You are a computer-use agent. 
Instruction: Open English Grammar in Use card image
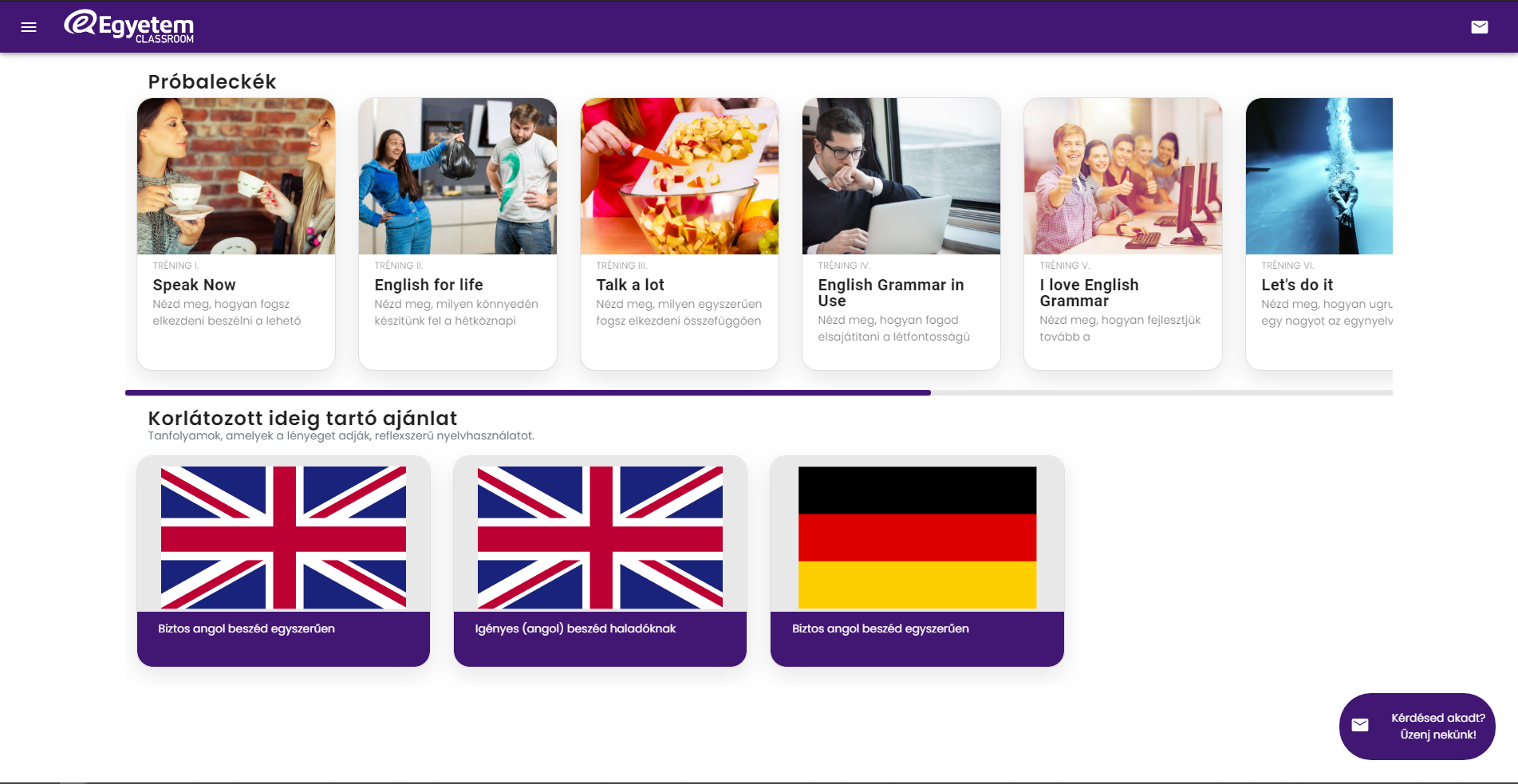point(901,176)
